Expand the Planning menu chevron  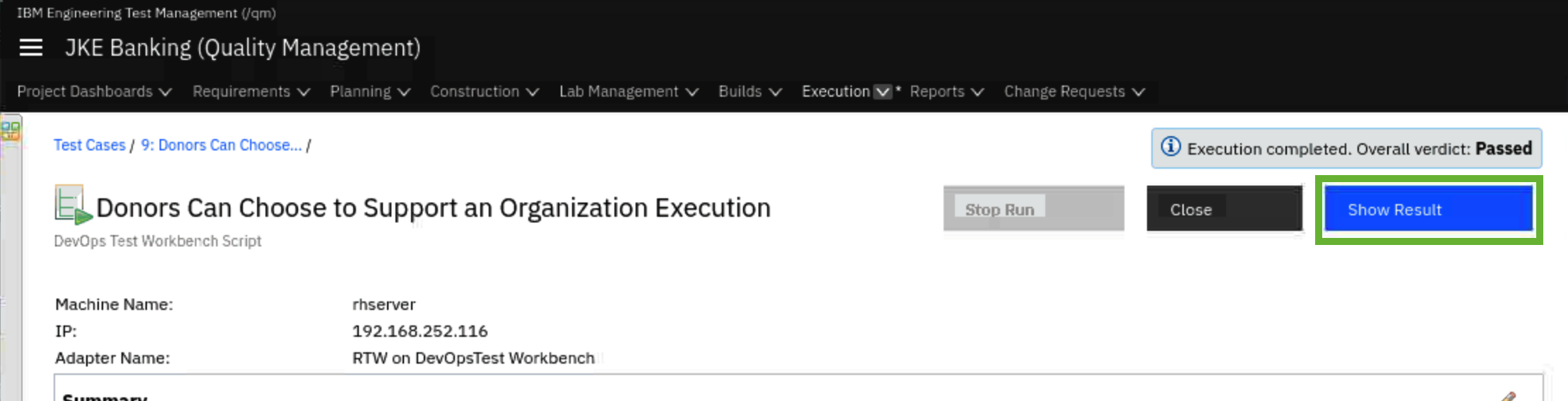[x=403, y=92]
